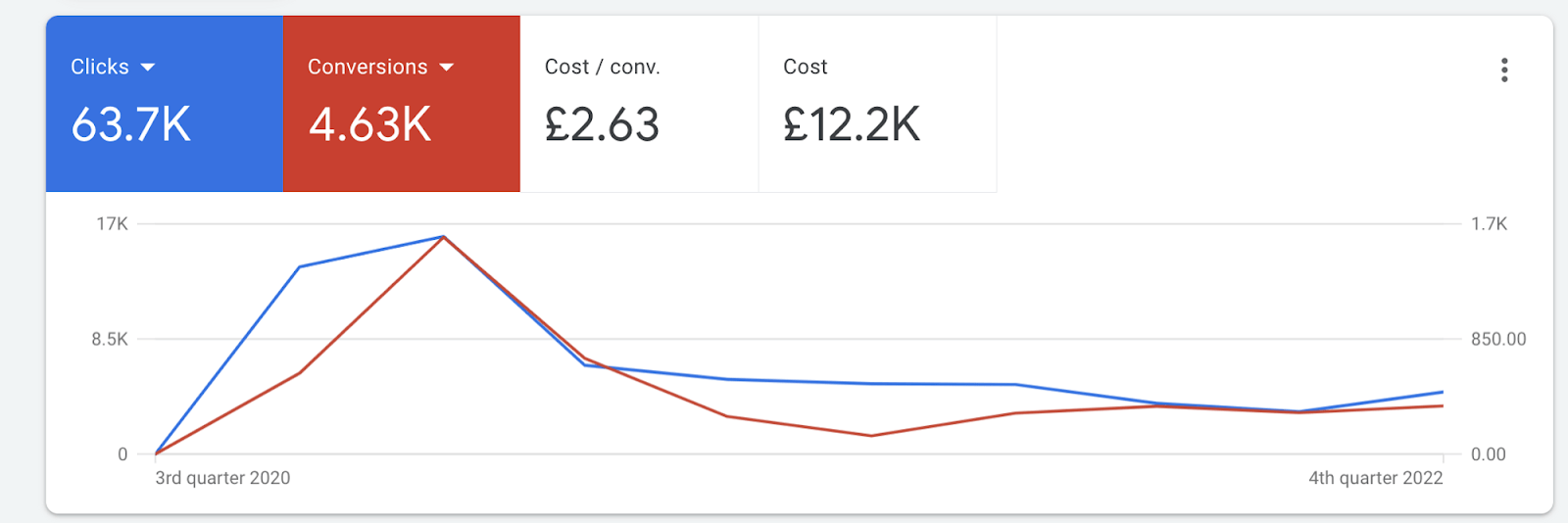Expand the Clicks metric dropdown arrow
This screenshot has height=523, width=1568.
pyautogui.click(x=148, y=68)
